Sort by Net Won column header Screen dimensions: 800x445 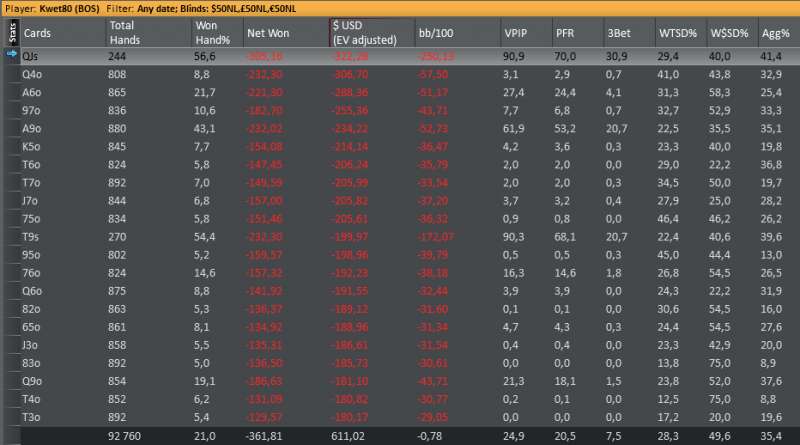pyautogui.click(x=286, y=33)
